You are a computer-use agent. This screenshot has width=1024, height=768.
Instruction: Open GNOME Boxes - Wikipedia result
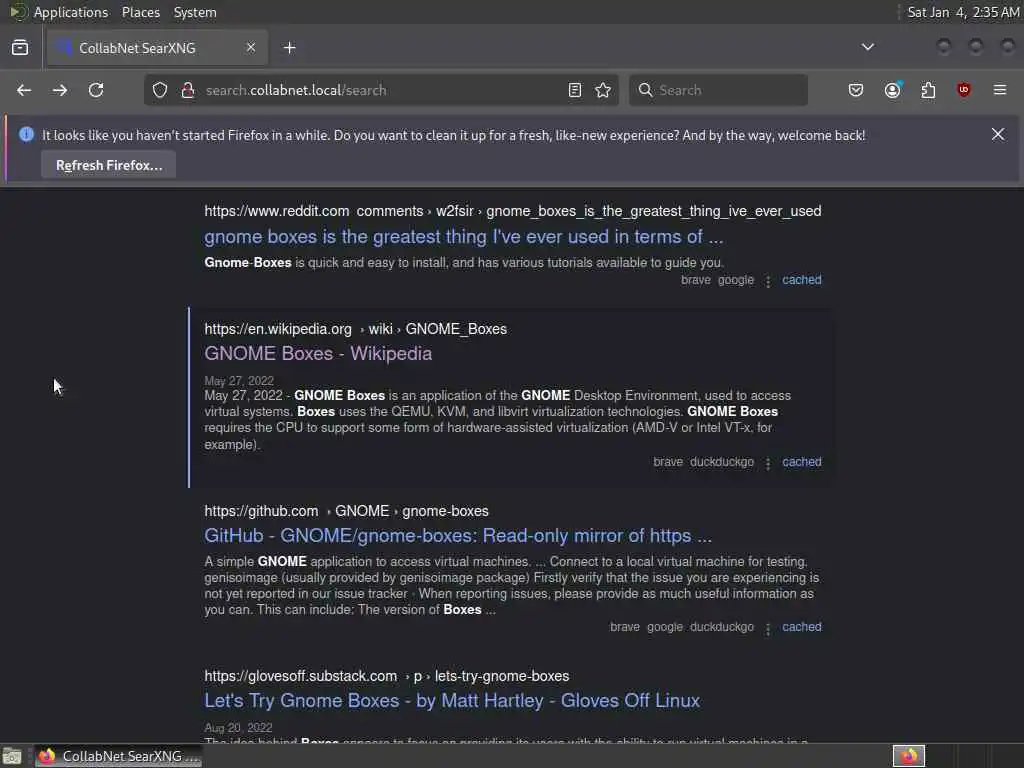(318, 353)
